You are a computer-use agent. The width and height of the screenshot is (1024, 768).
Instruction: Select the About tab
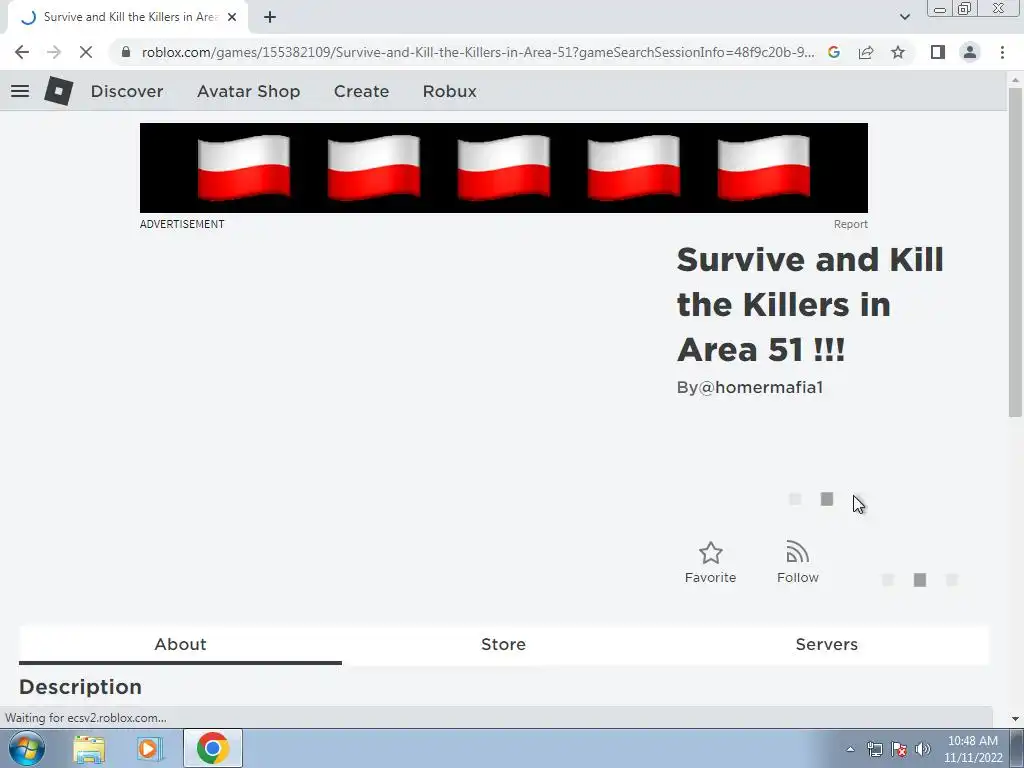[180, 645]
